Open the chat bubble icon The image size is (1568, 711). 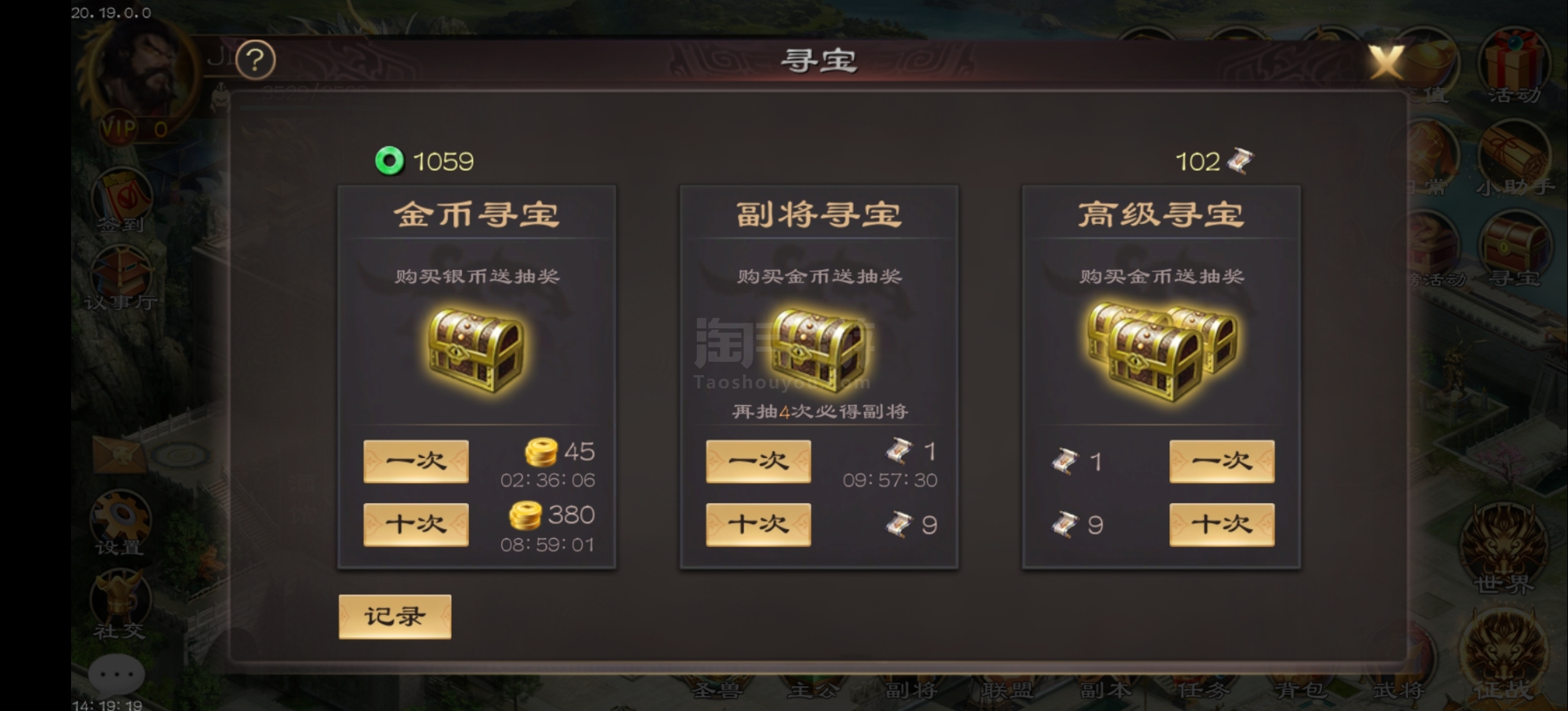(116, 674)
